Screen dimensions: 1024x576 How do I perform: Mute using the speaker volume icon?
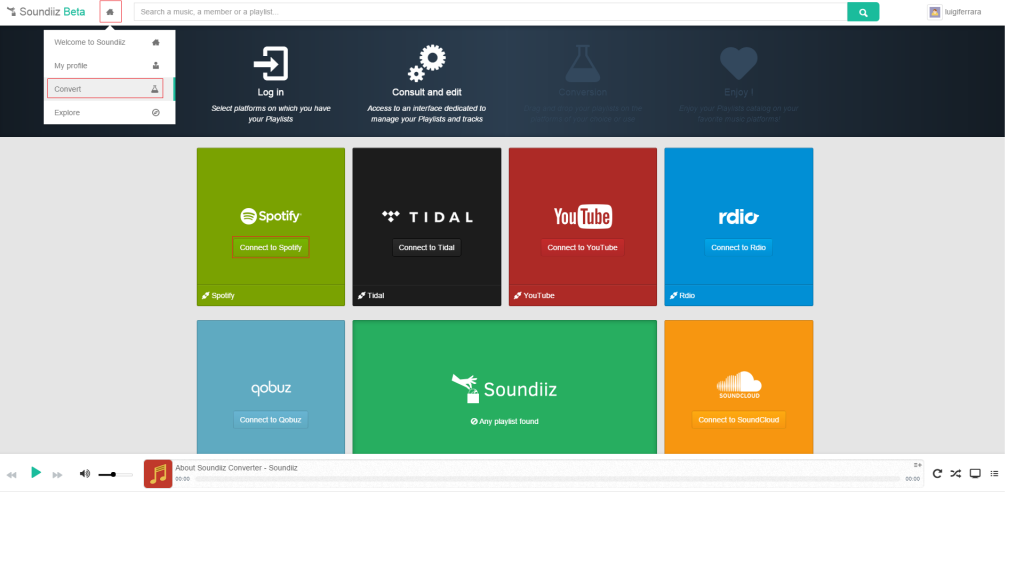click(85, 473)
